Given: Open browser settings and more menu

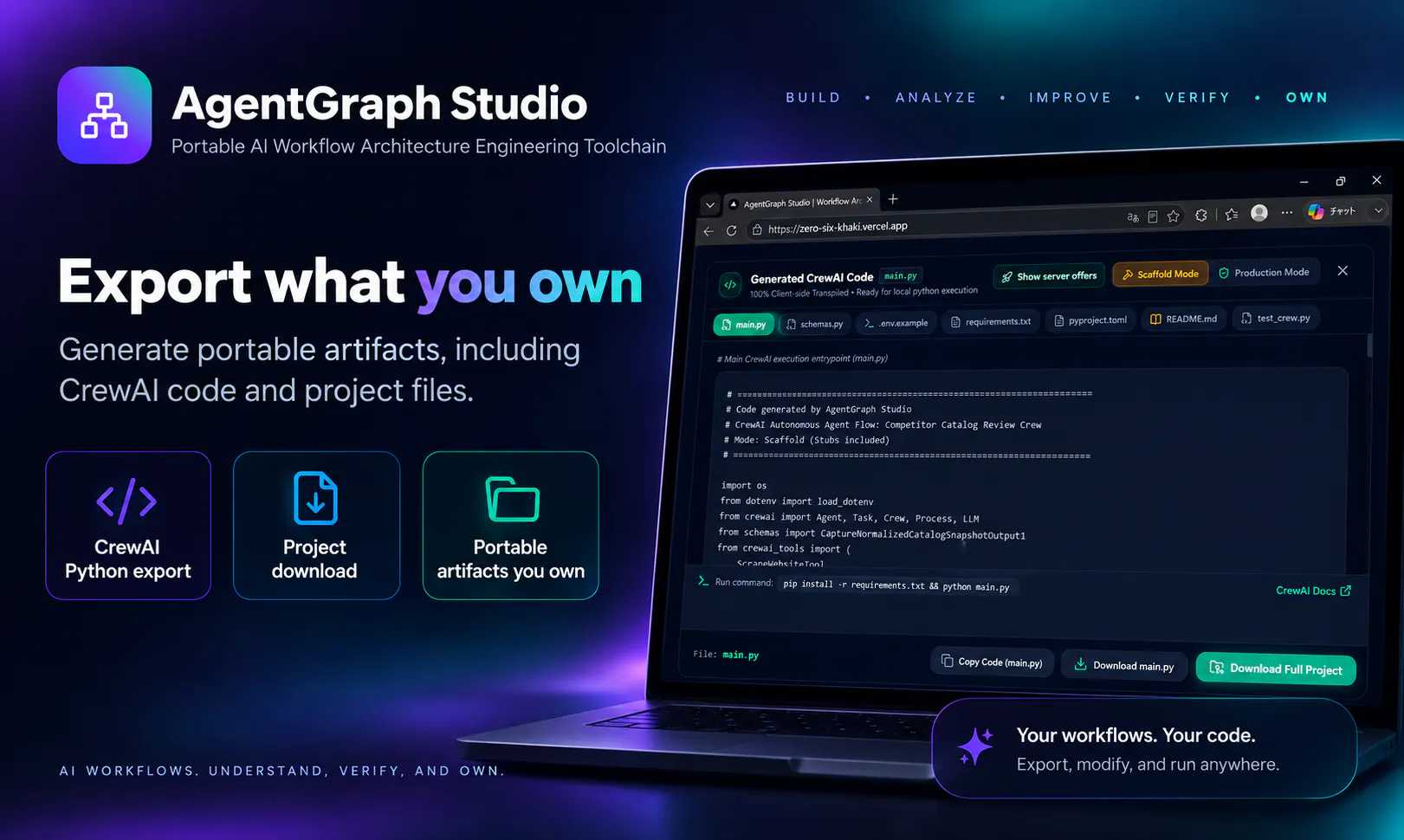Looking at the screenshot, I should coord(1287,212).
